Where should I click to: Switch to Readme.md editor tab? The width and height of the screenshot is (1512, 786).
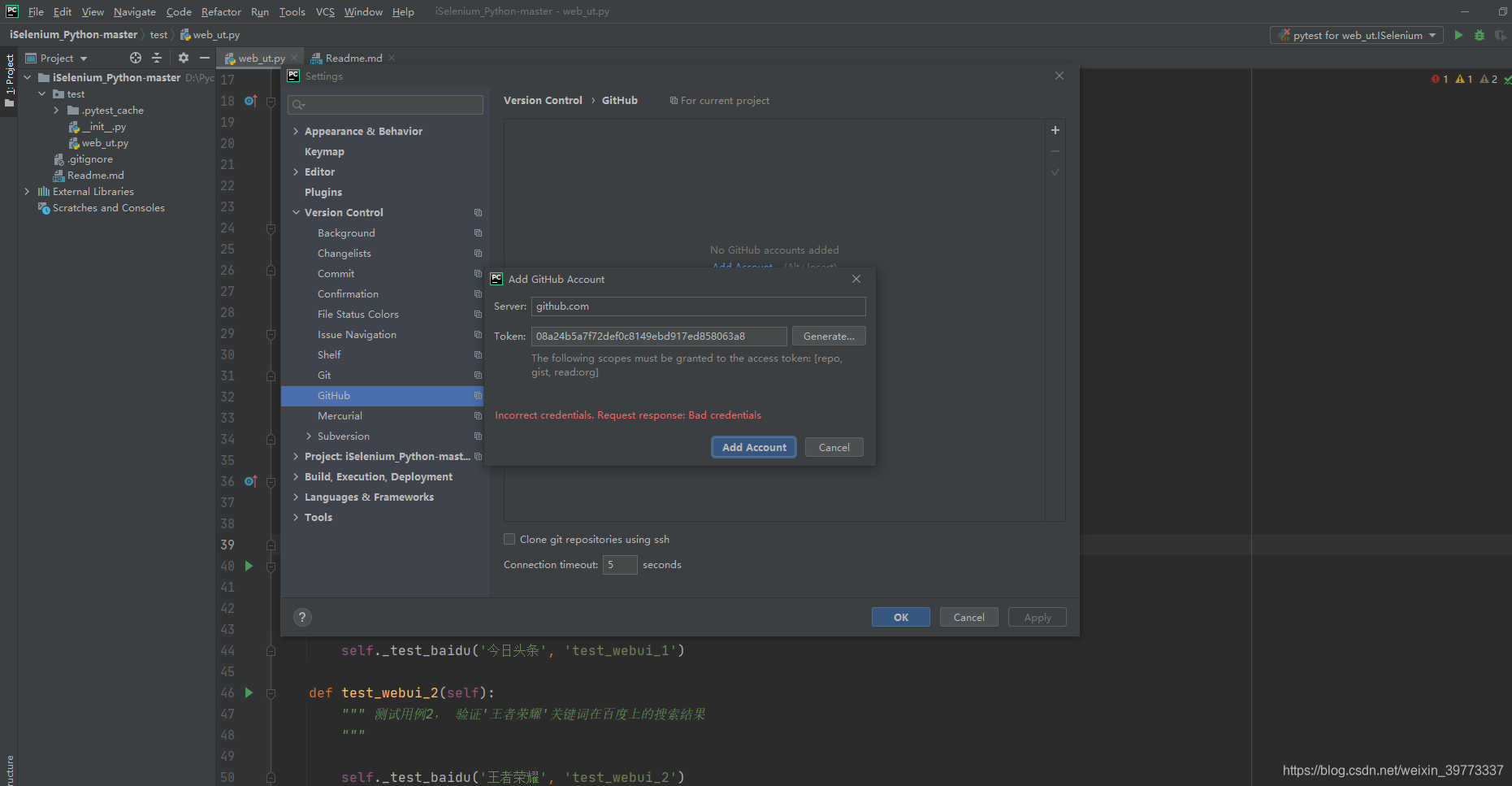[x=353, y=58]
